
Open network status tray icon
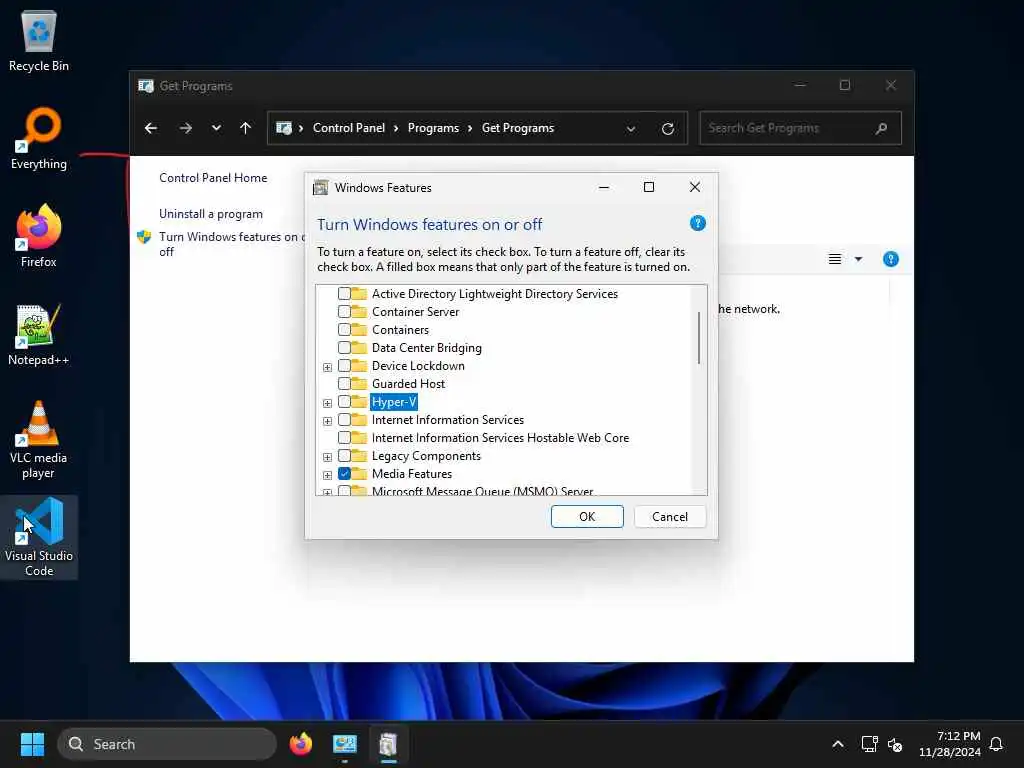click(x=869, y=744)
